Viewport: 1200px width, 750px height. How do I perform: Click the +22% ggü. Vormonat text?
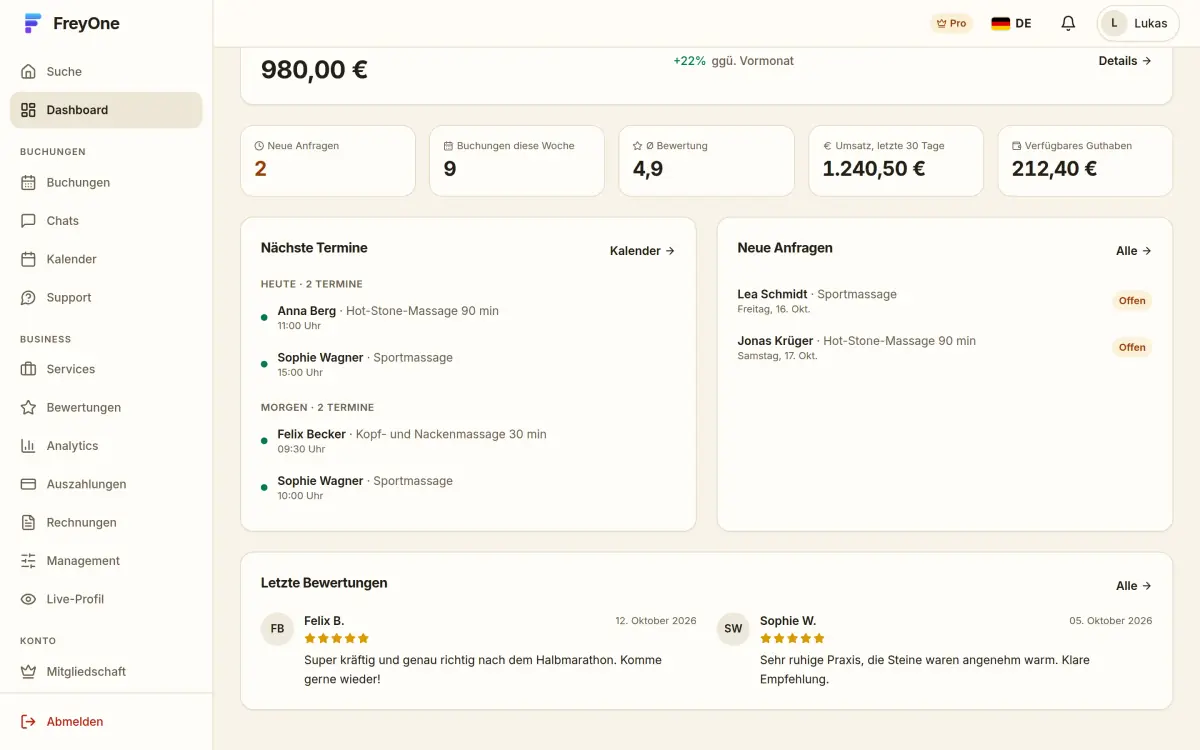[x=733, y=61]
